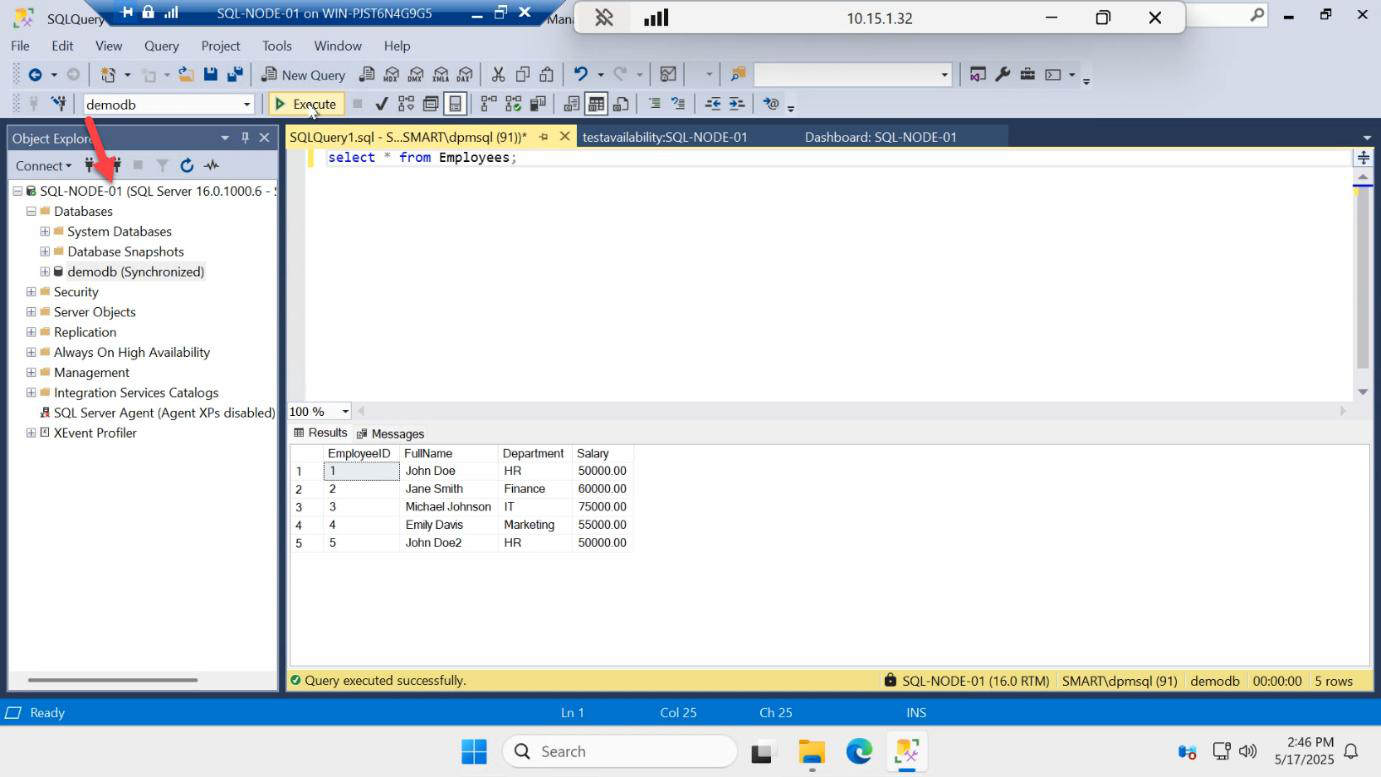Expand the System Databases node
Image resolution: width=1381 pixels, height=777 pixels.
point(45,231)
